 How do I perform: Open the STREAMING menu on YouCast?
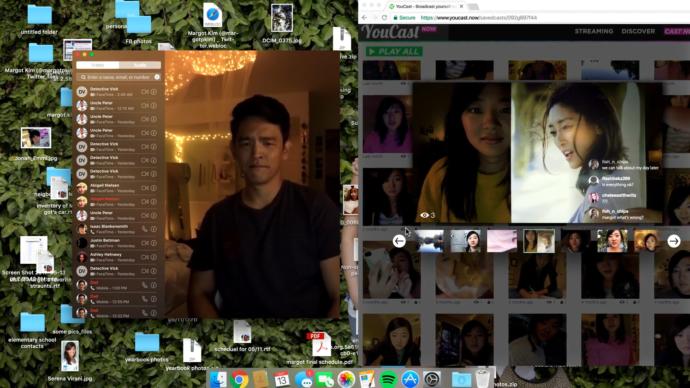click(x=594, y=31)
